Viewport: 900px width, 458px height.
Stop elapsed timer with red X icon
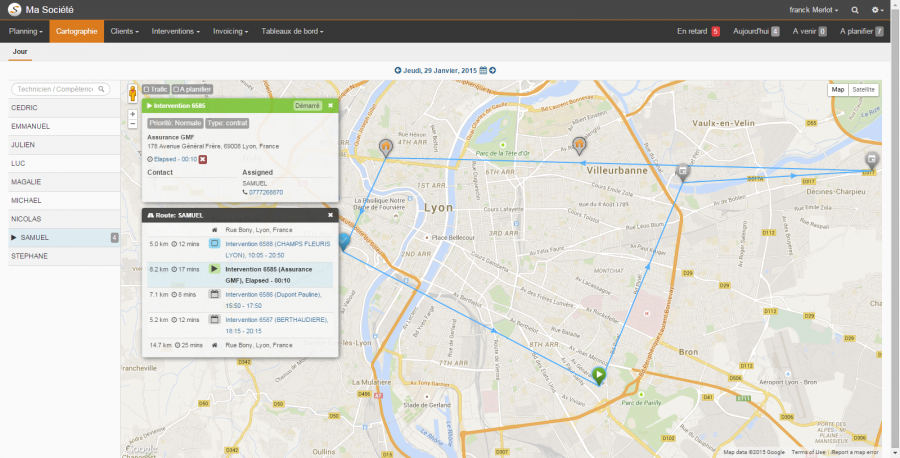pyautogui.click(x=203, y=159)
